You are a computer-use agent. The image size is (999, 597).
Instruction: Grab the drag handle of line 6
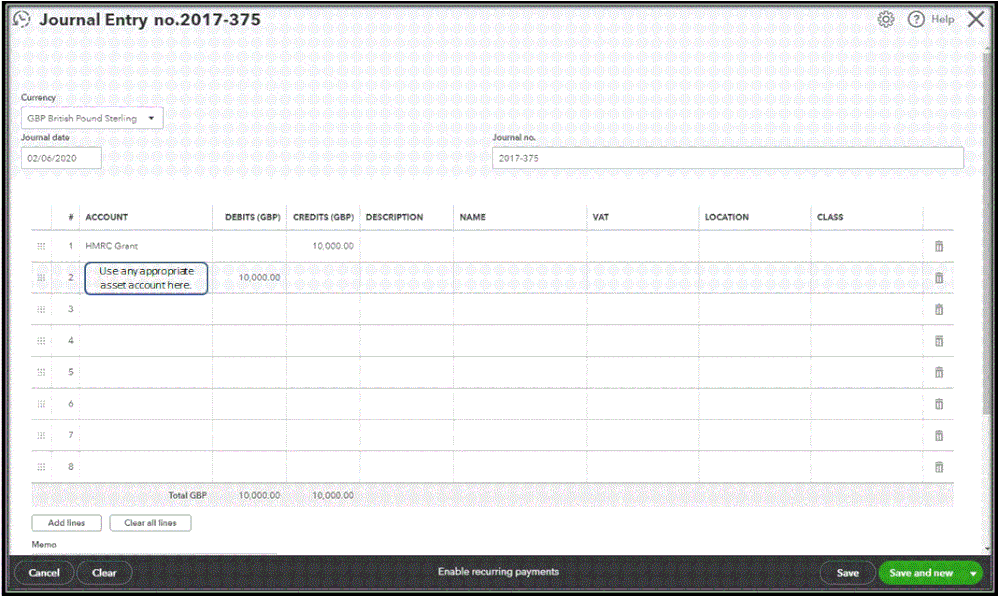41,404
